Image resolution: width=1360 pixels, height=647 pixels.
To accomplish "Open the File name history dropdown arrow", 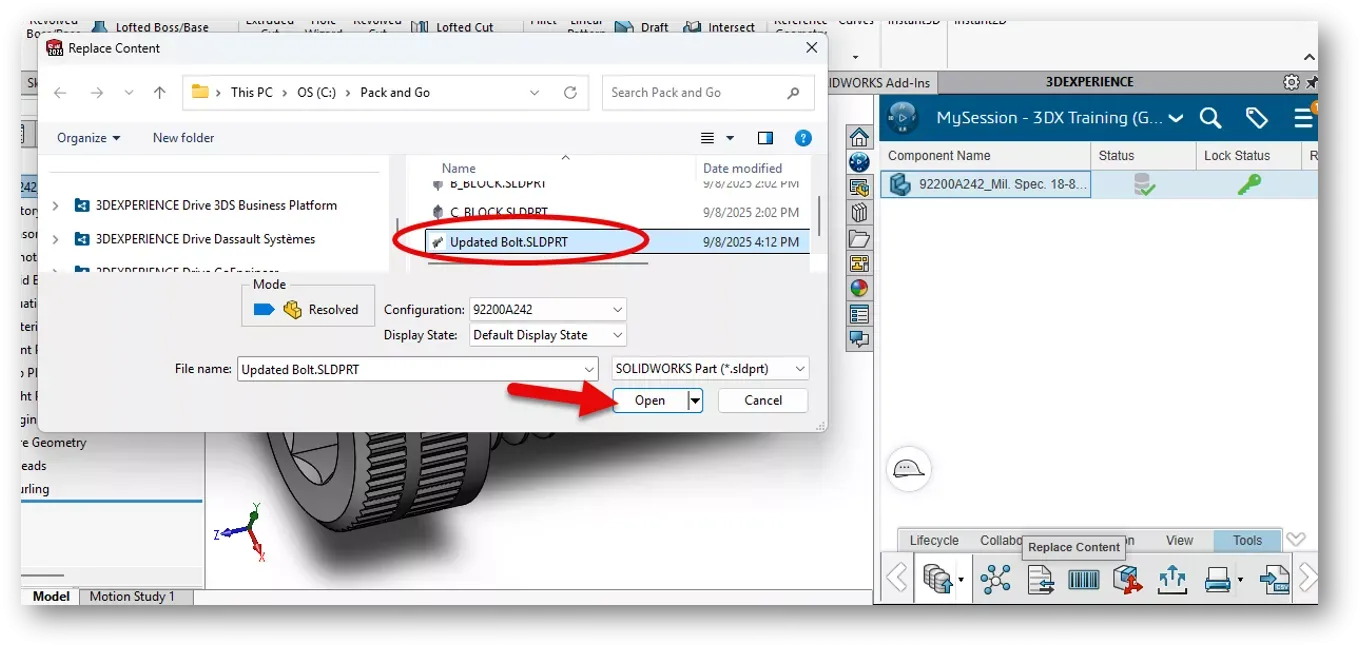I will [590, 369].
